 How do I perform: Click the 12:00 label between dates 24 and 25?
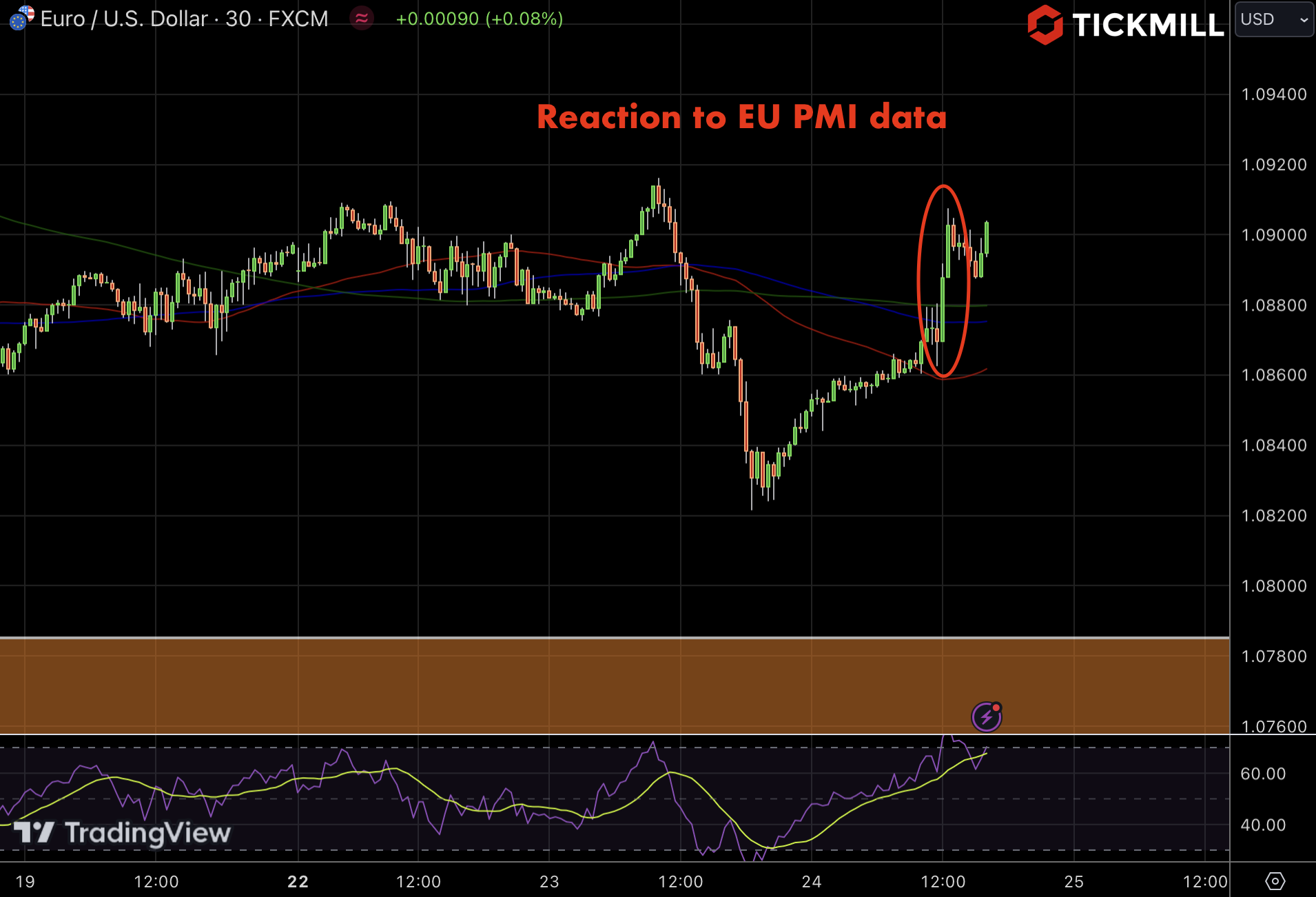(x=943, y=882)
